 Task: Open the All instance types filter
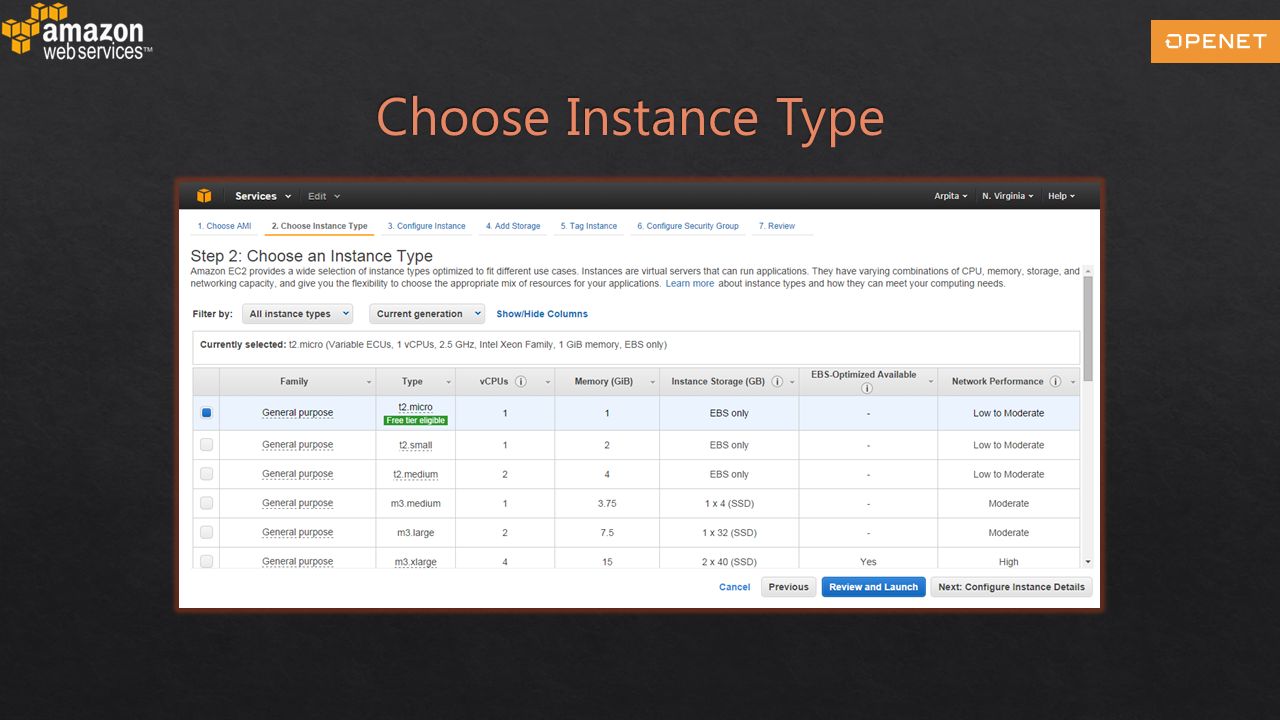(298, 313)
